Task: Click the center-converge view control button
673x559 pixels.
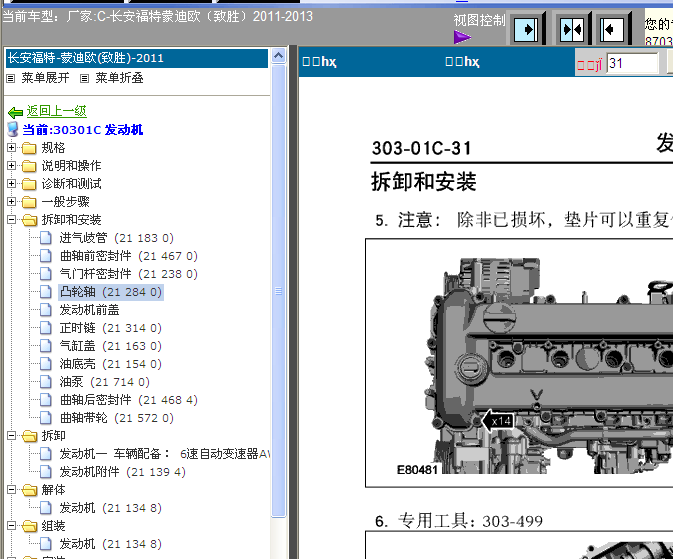Action: tap(572, 30)
